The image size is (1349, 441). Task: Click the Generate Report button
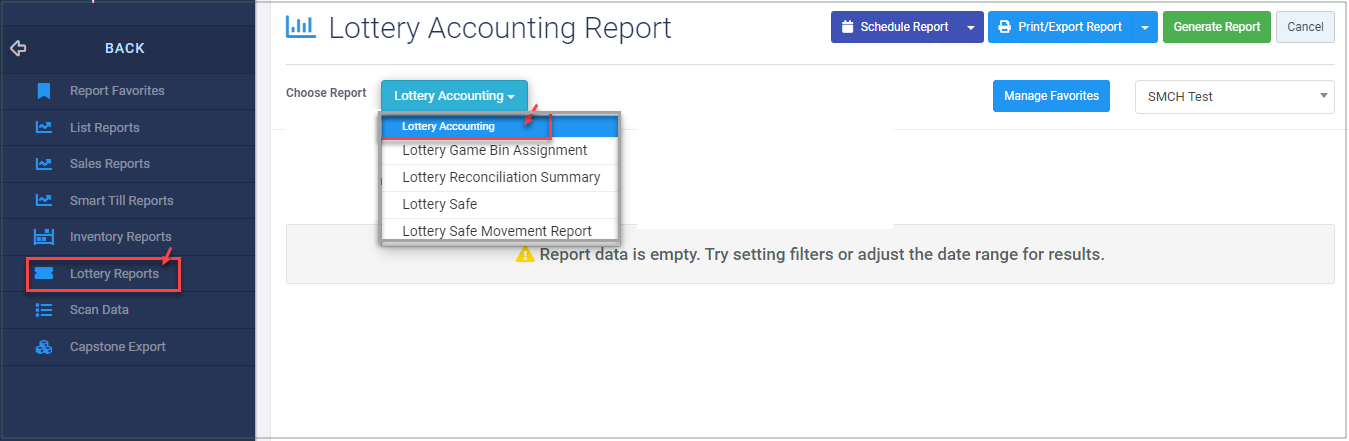click(1217, 27)
